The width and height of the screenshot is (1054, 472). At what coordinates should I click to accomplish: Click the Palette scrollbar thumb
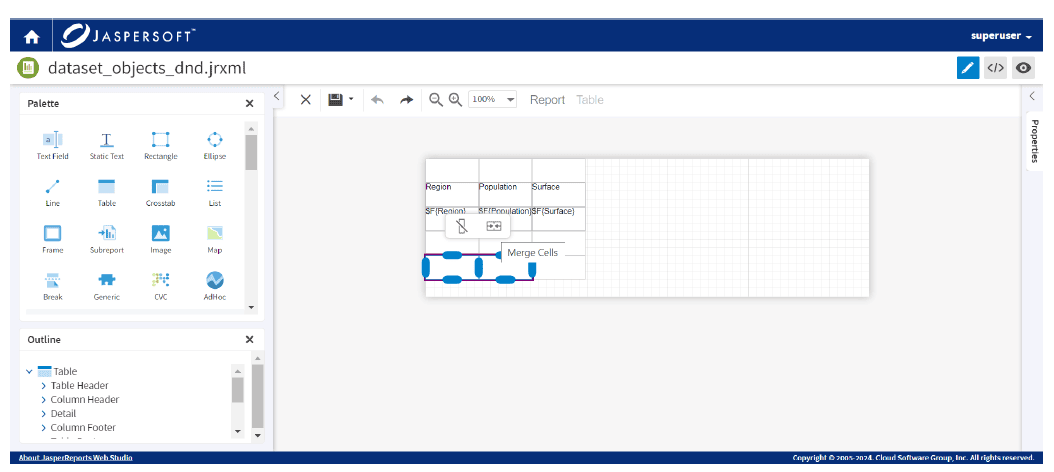pyautogui.click(x=251, y=153)
